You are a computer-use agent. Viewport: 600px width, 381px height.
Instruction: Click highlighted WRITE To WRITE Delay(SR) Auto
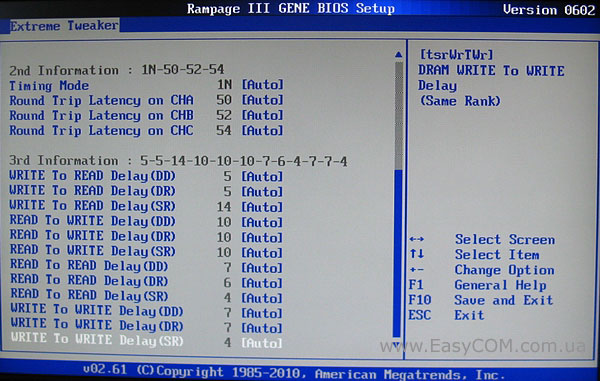click(262, 343)
